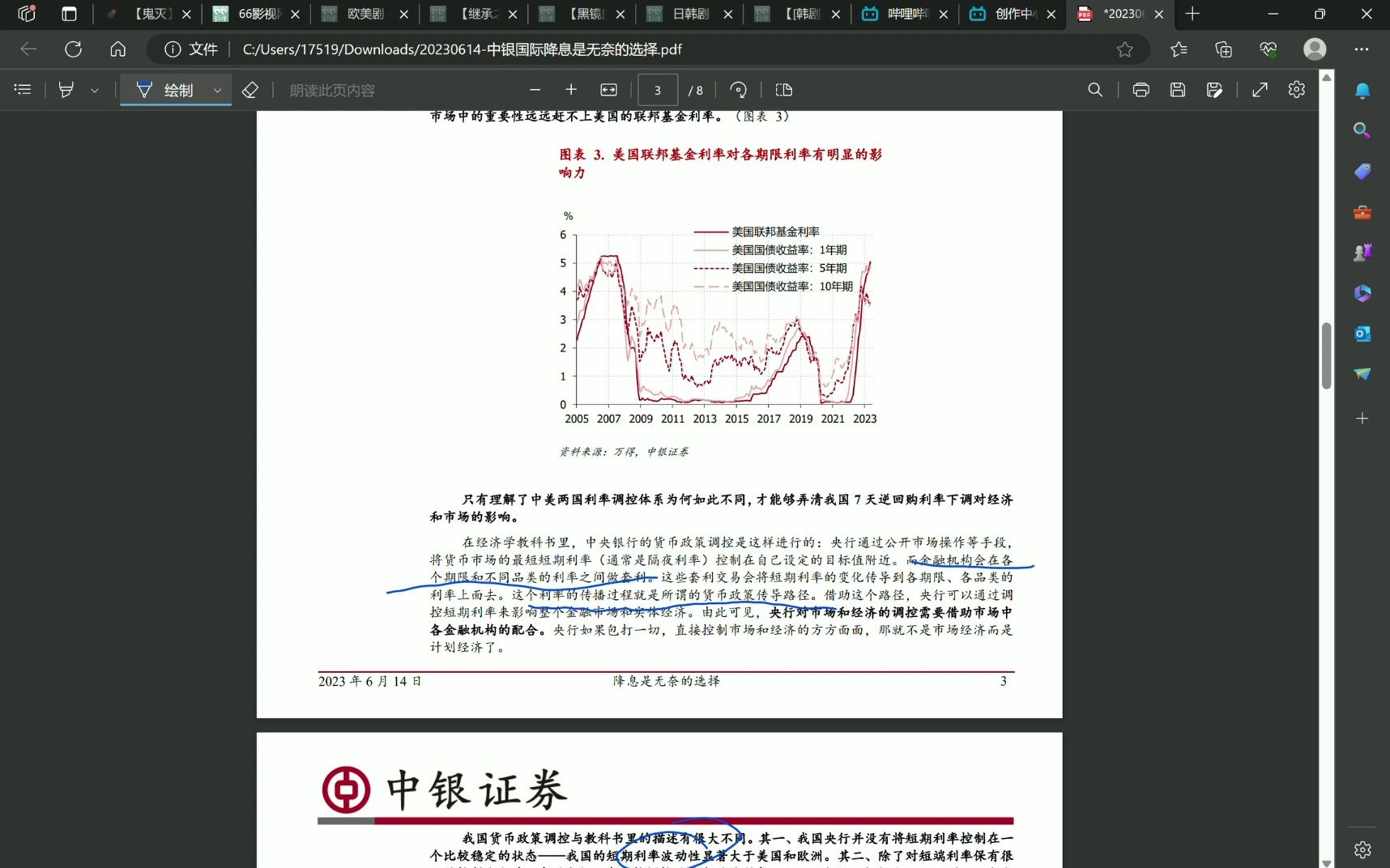The width and height of the screenshot is (1390, 868).
Task: Open Outlook in the sidebar
Action: tap(1362, 334)
